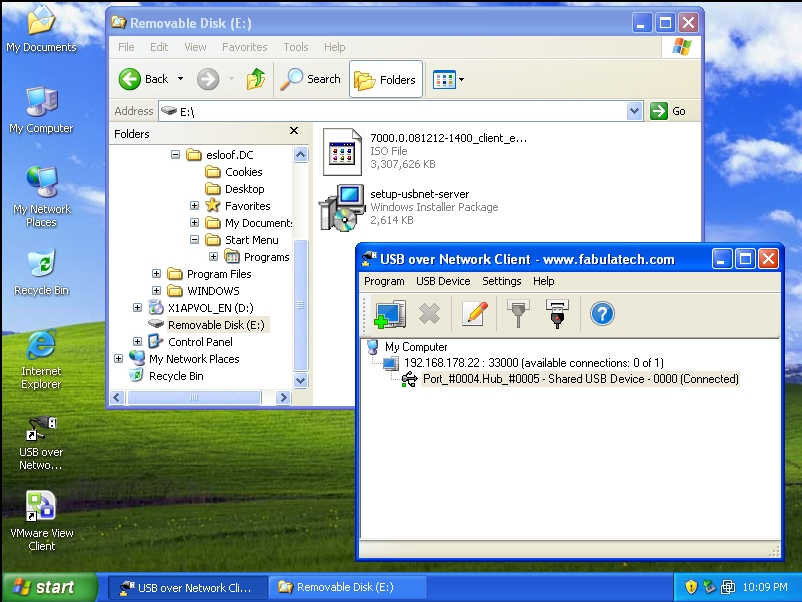Screen dimensions: 802x602
Task: Click the taskbar clock showing 10:09 PM
Action: (x=765, y=587)
